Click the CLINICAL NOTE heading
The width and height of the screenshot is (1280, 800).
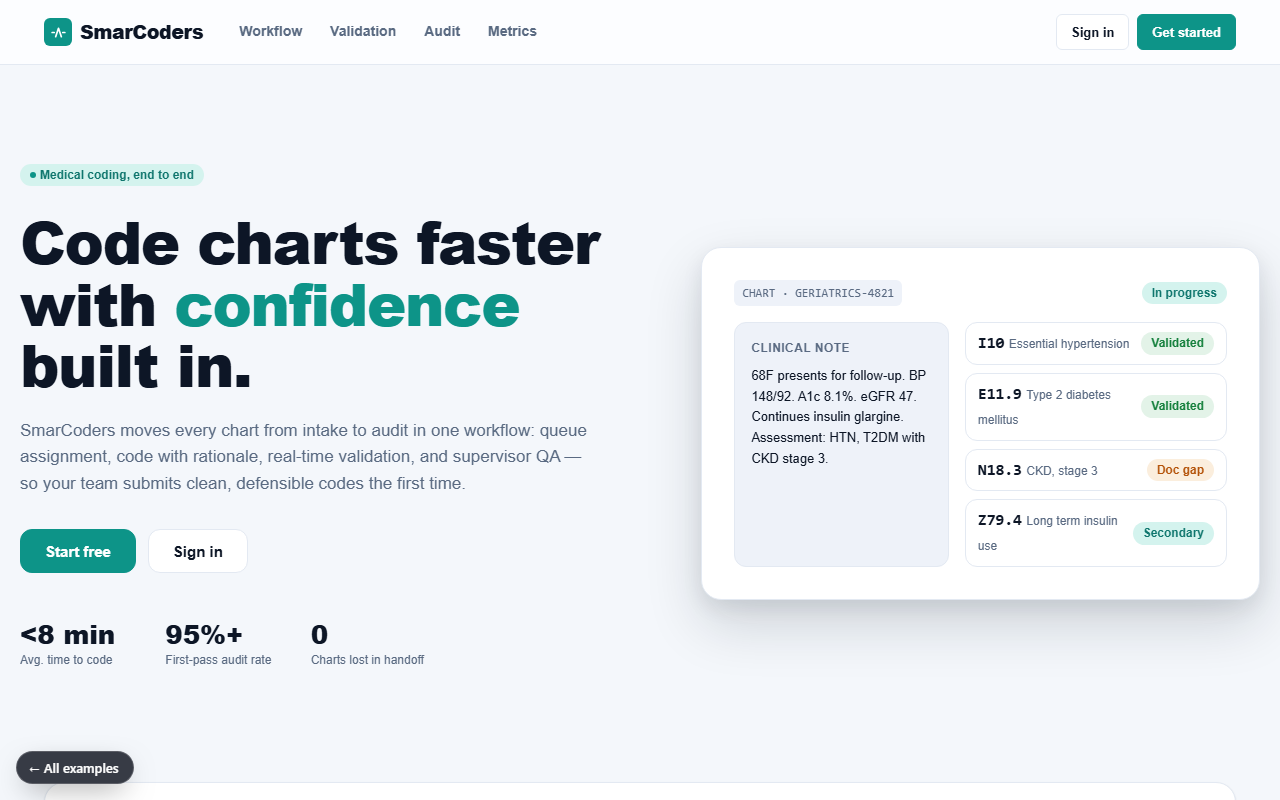(800, 348)
